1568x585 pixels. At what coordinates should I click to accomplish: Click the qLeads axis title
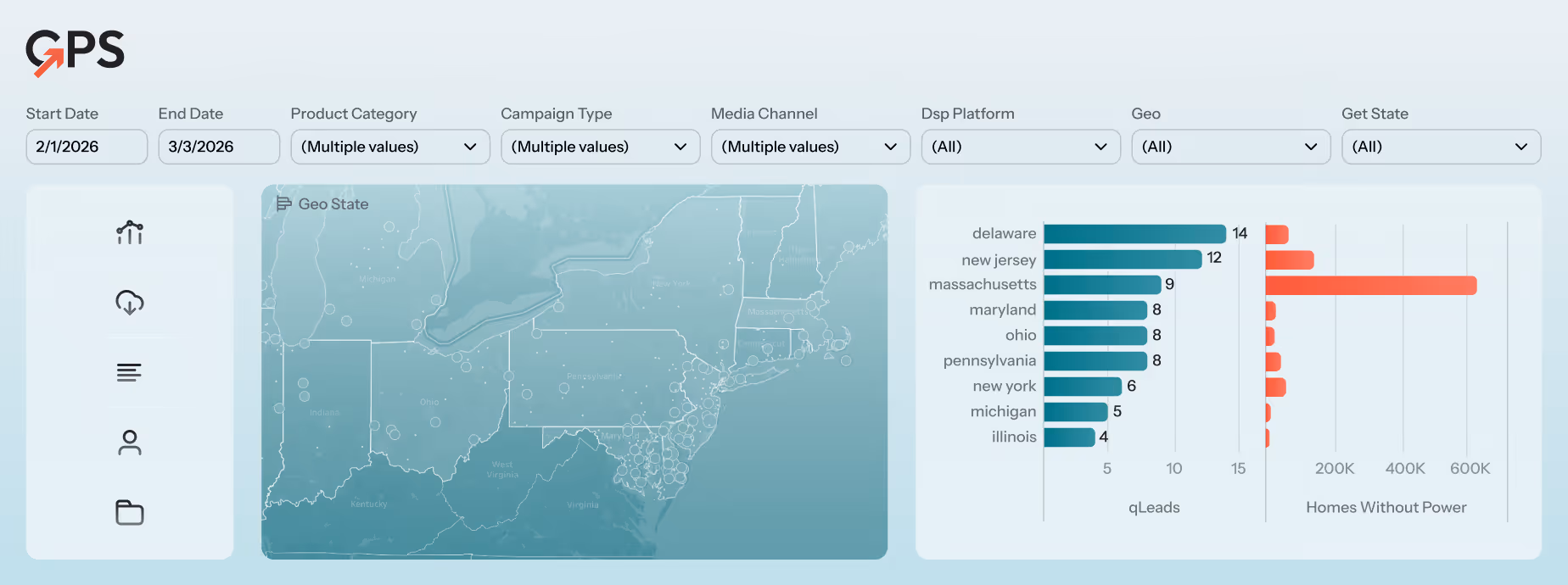(x=1154, y=507)
